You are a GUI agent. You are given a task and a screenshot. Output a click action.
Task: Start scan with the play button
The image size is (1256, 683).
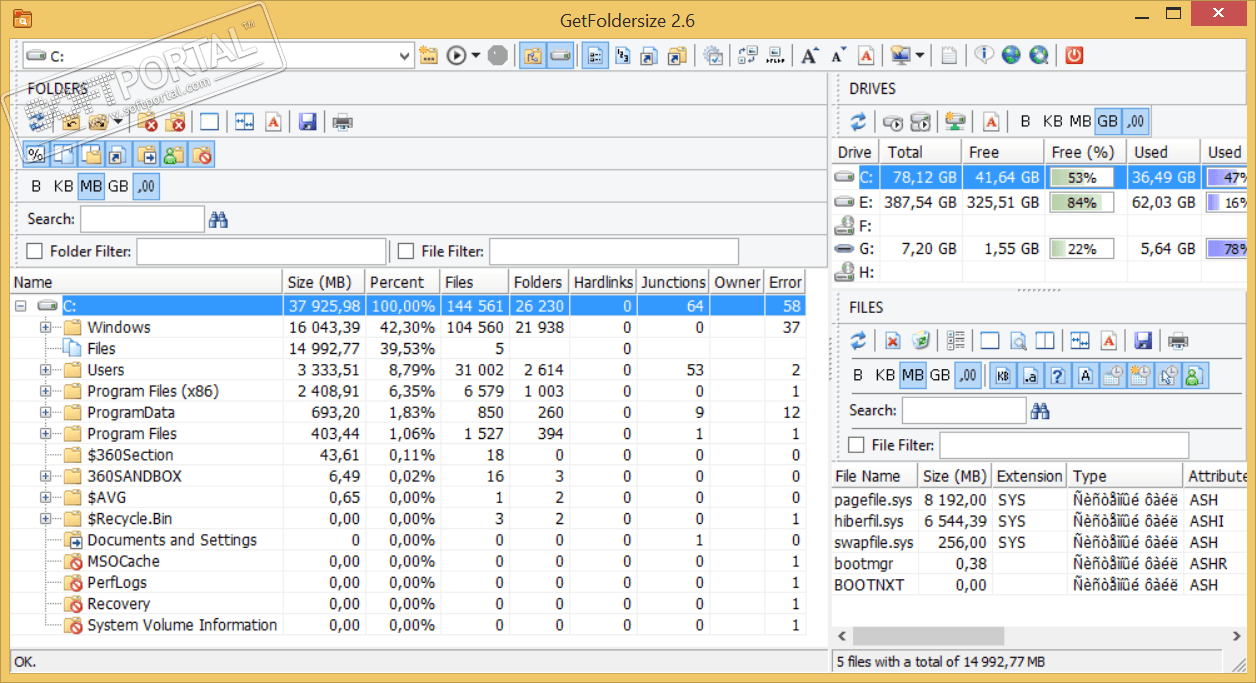coord(457,56)
